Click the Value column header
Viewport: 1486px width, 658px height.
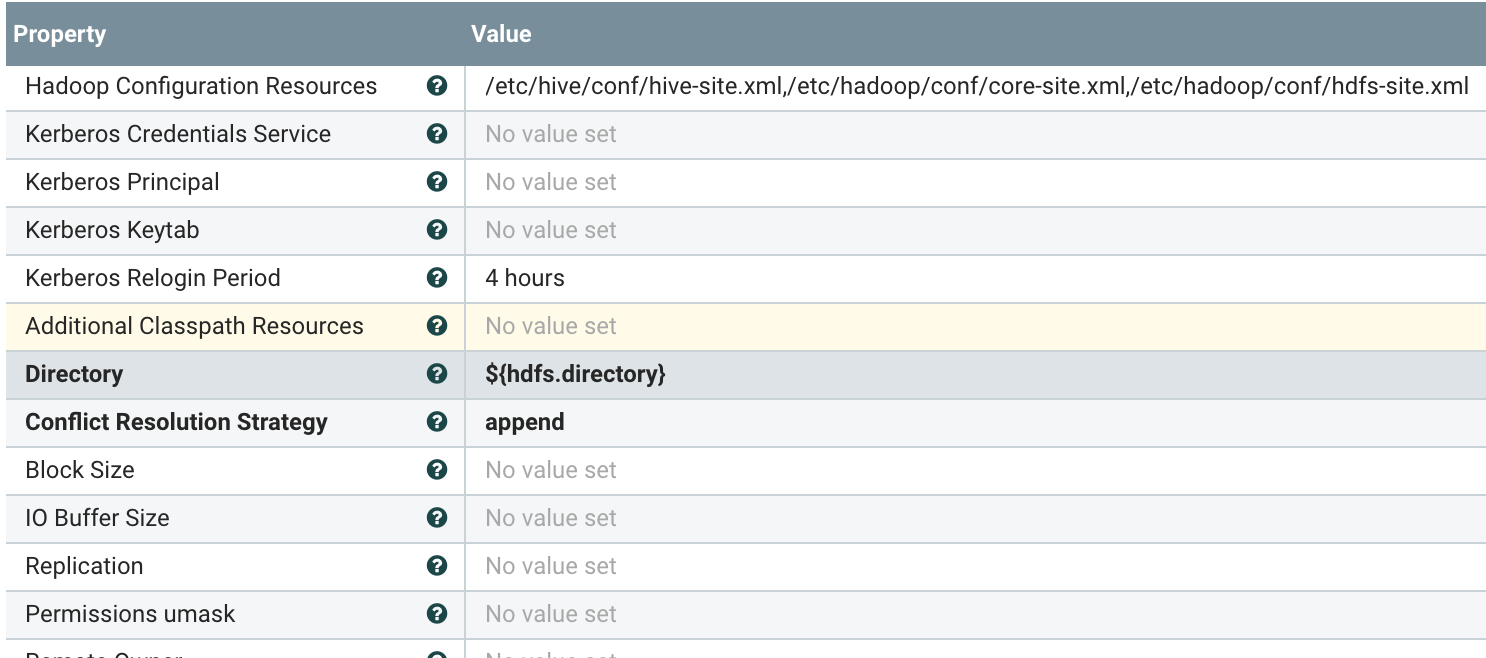501,34
